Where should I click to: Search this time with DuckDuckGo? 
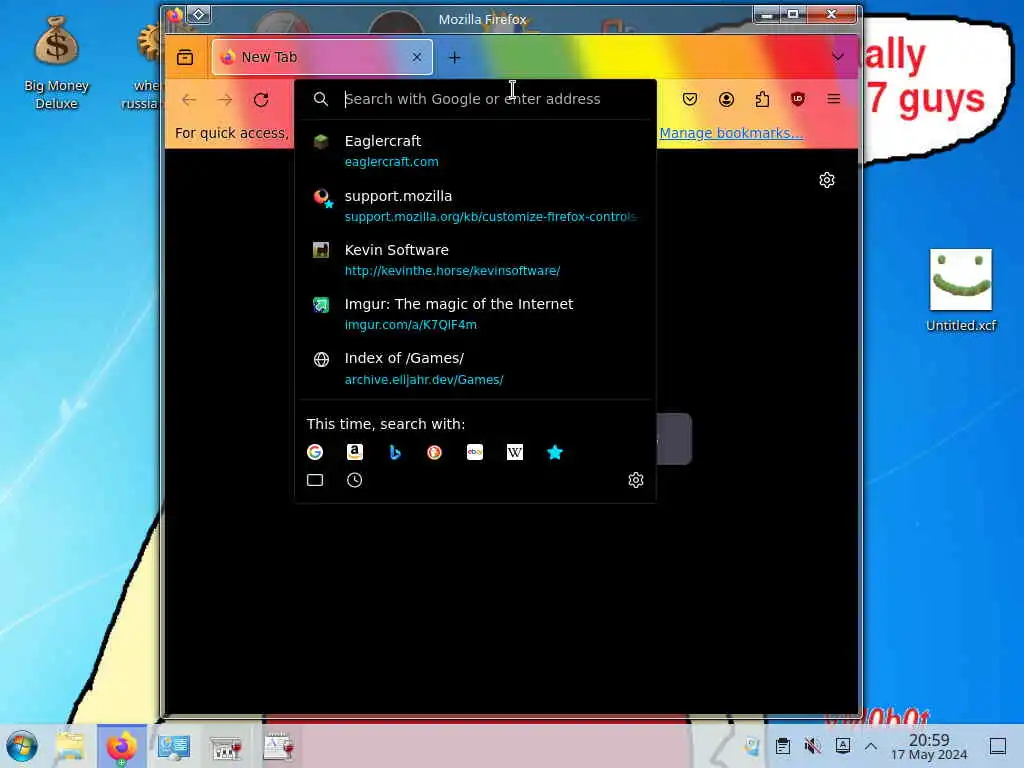pyautogui.click(x=434, y=452)
